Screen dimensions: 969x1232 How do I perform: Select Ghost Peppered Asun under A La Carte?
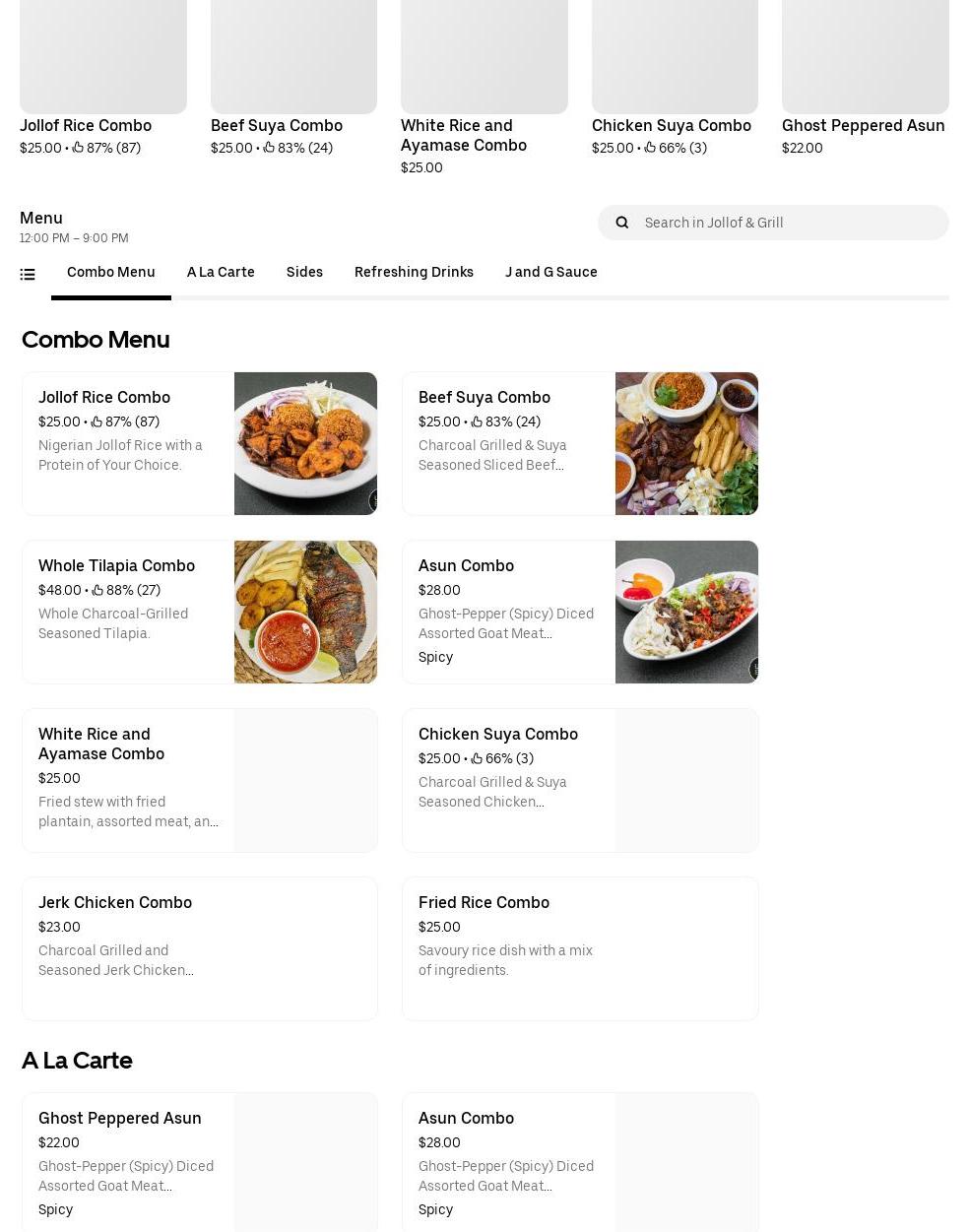point(200,1162)
